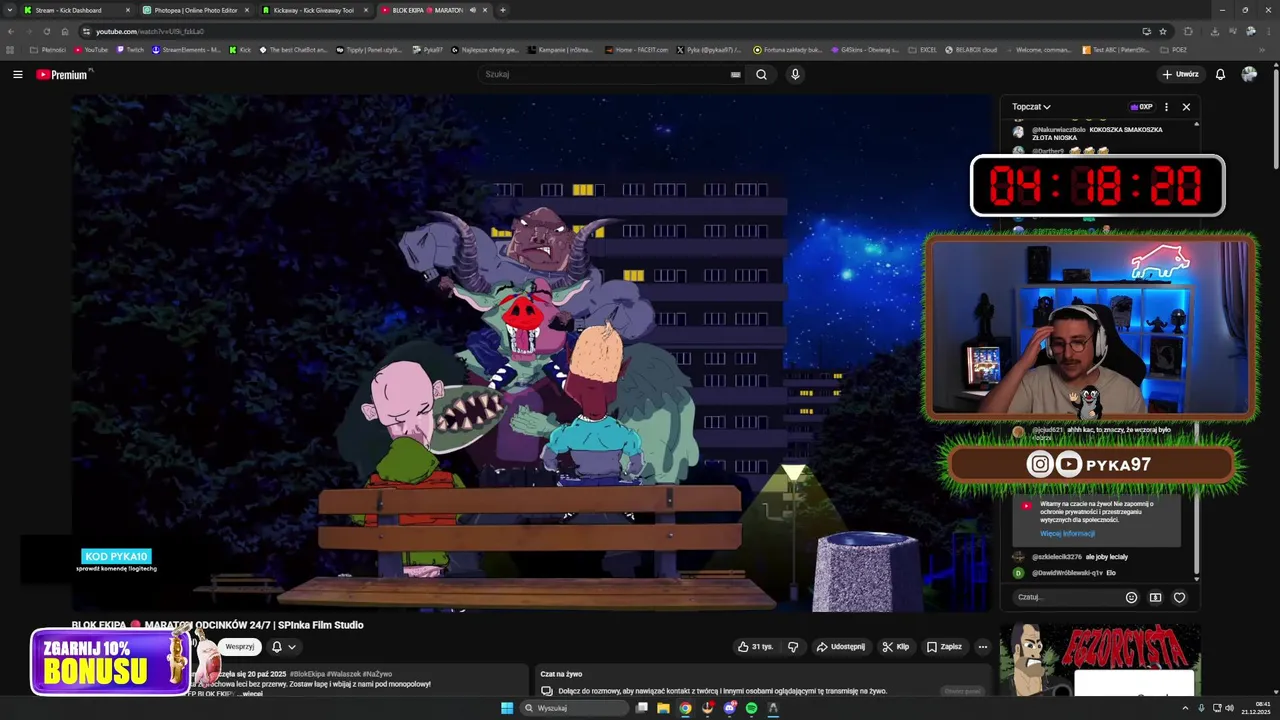Open Więcej informacji link in chat notice
Screen dimensions: 1280x720
pyautogui.click(x=1067, y=533)
